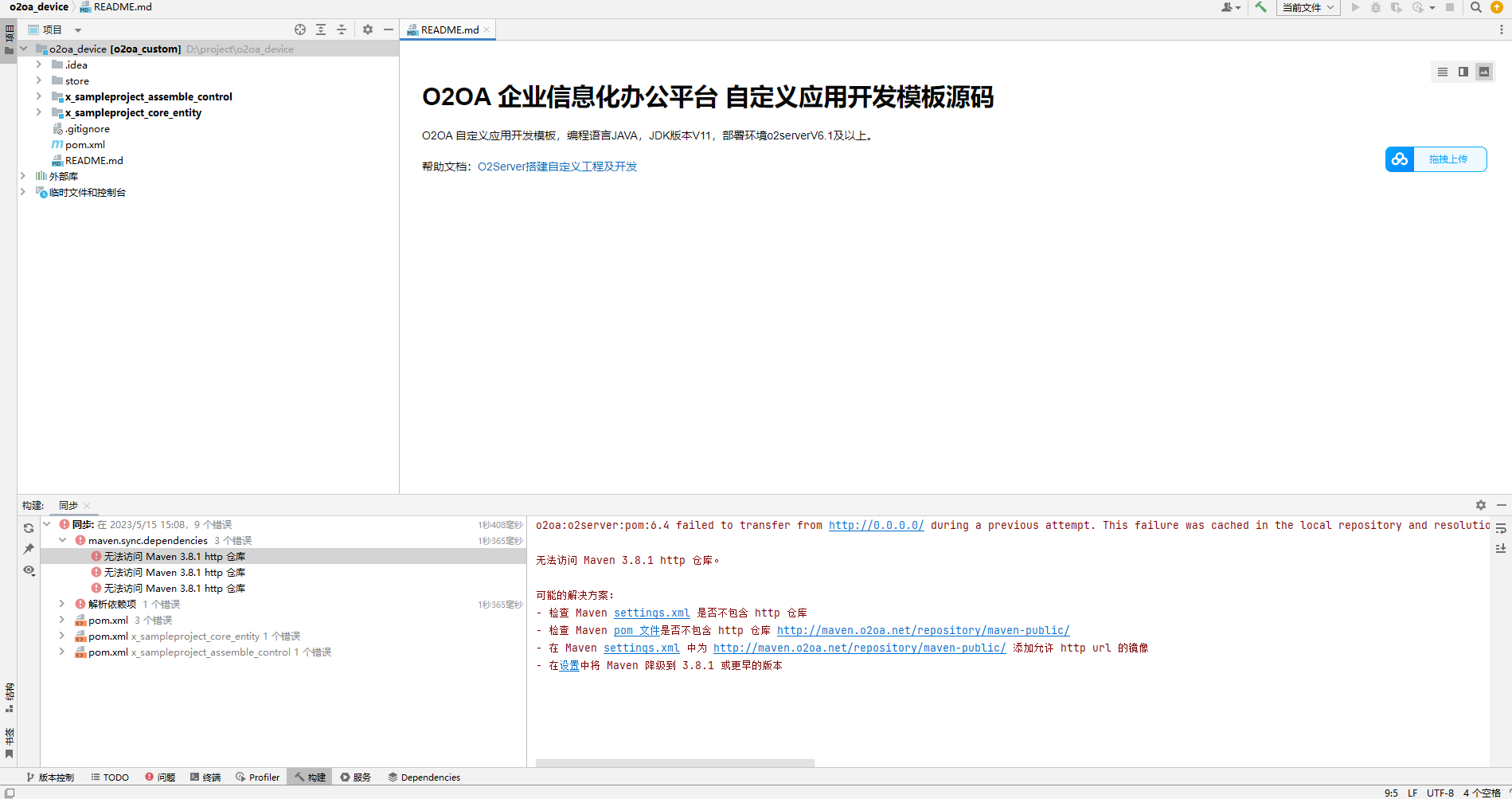Switch Markdown view to preview only
The width and height of the screenshot is (1512, 799).
(1484, 72)
